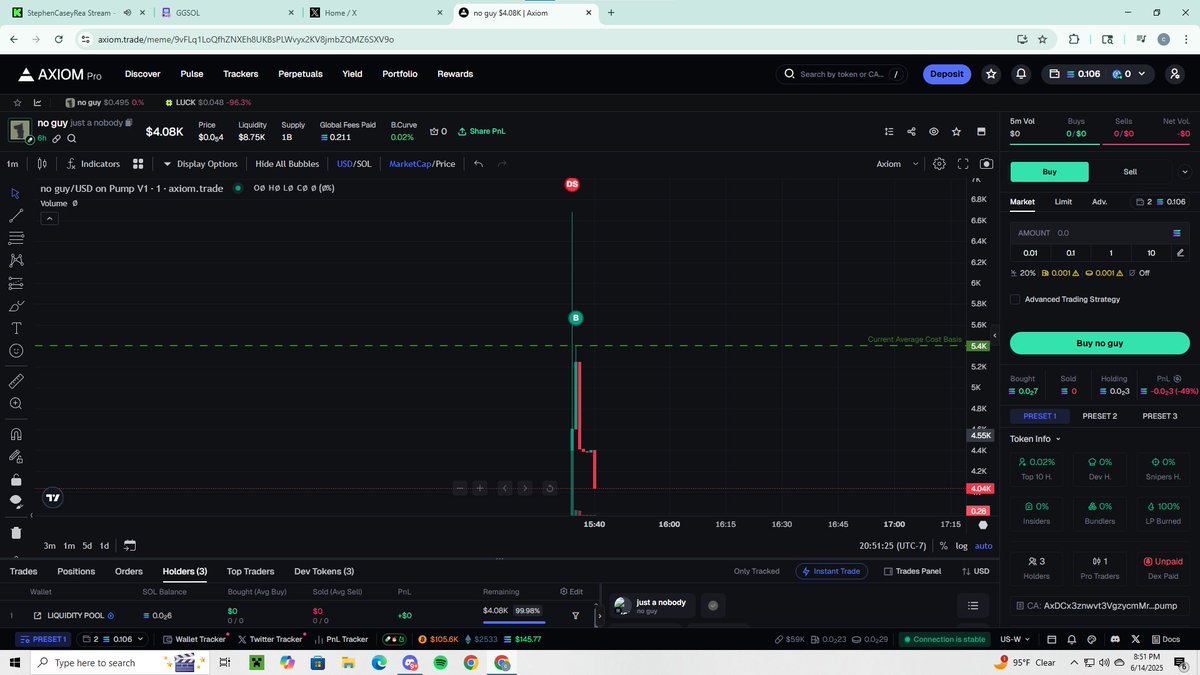
Task: Select the Sell side button
Action: click(1130, 172)
